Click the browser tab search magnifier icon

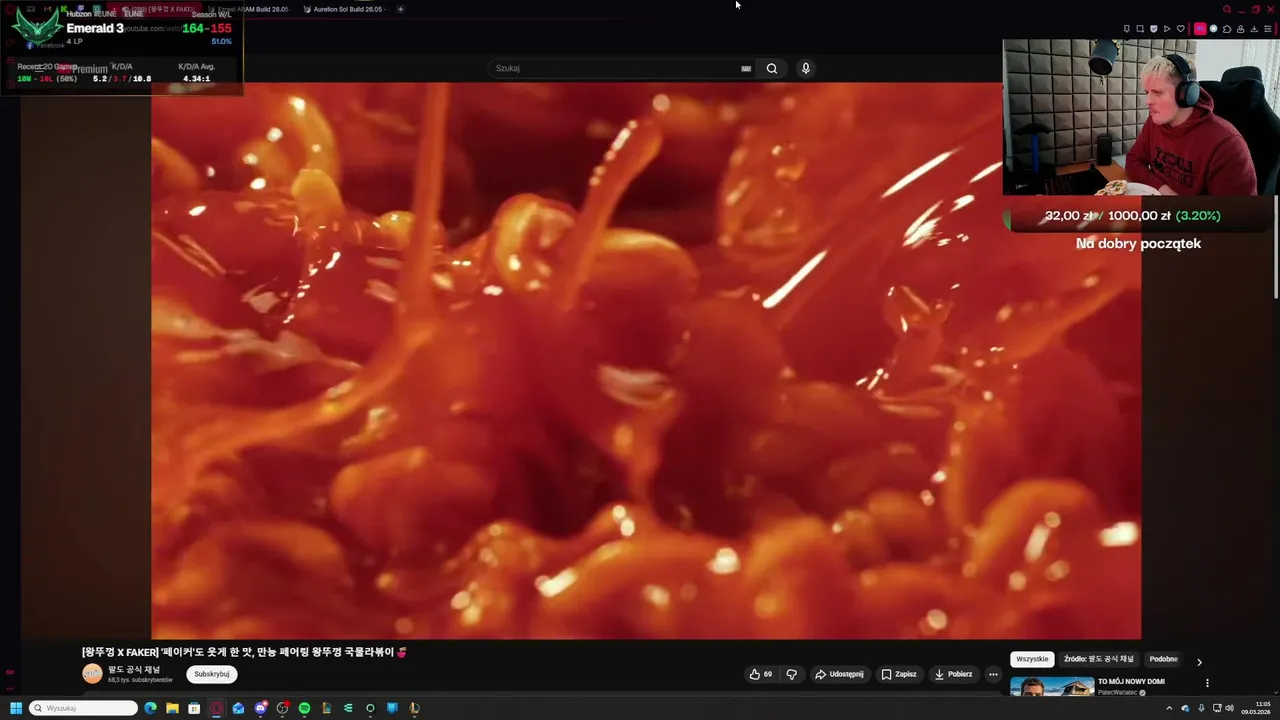point(1227,9)
